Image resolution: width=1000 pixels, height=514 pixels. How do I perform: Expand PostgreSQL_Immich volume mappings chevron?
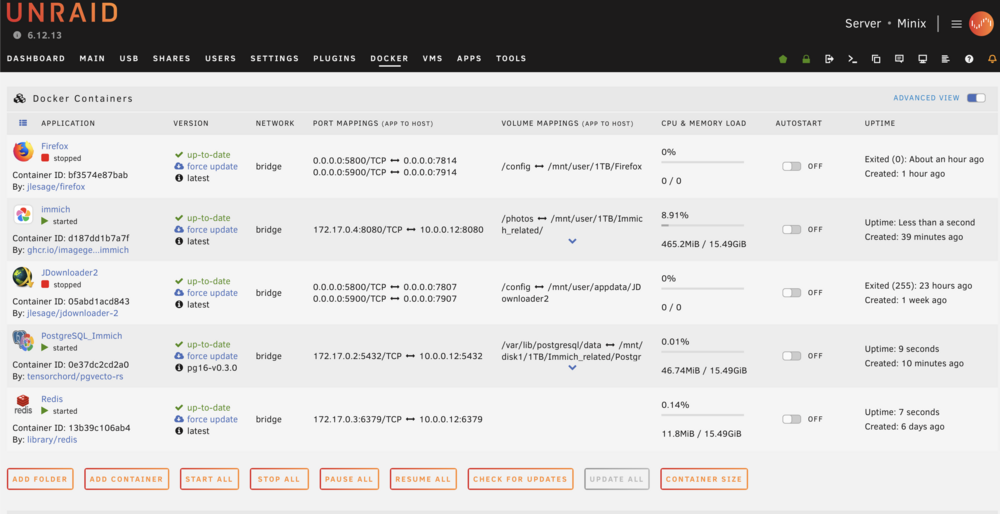tap(572, 367)
